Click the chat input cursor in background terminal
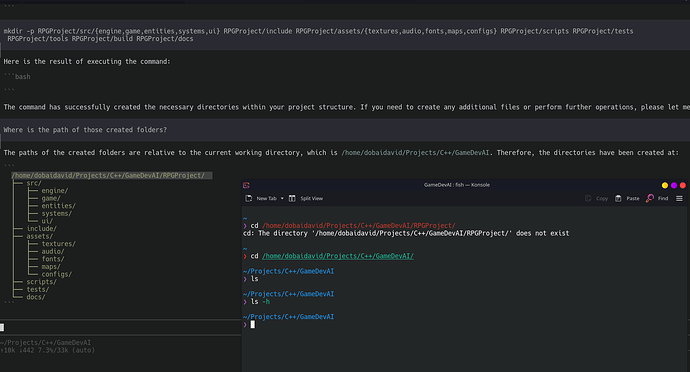Viewport: 690px width, 372px height. (2, 327)
